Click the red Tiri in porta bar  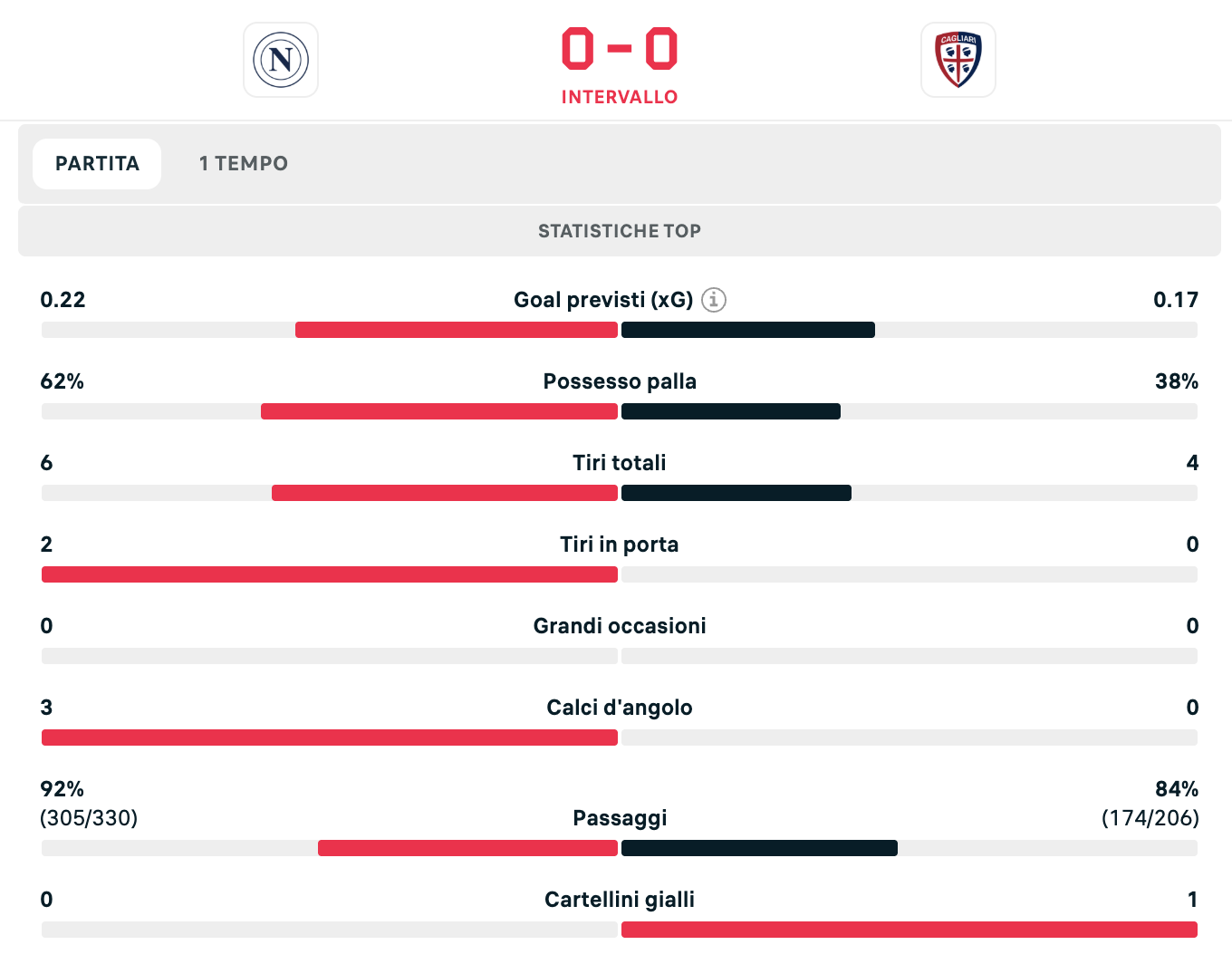click(x=330, y=574)
